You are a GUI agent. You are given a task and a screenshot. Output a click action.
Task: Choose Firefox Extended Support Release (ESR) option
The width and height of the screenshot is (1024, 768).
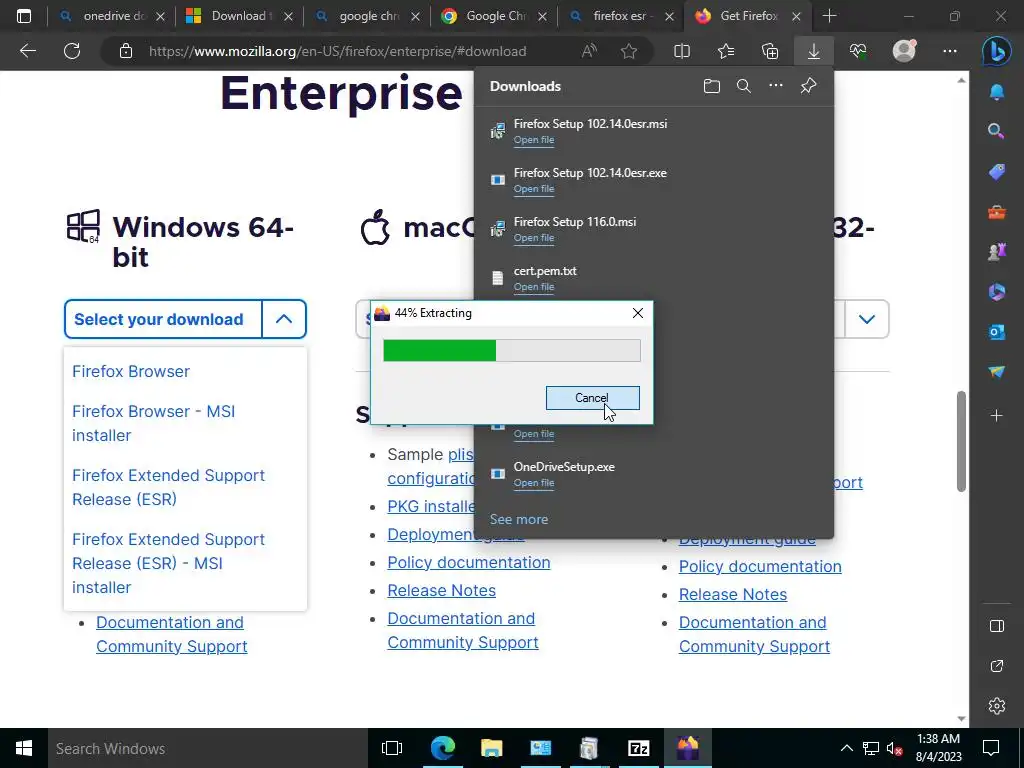168,487
